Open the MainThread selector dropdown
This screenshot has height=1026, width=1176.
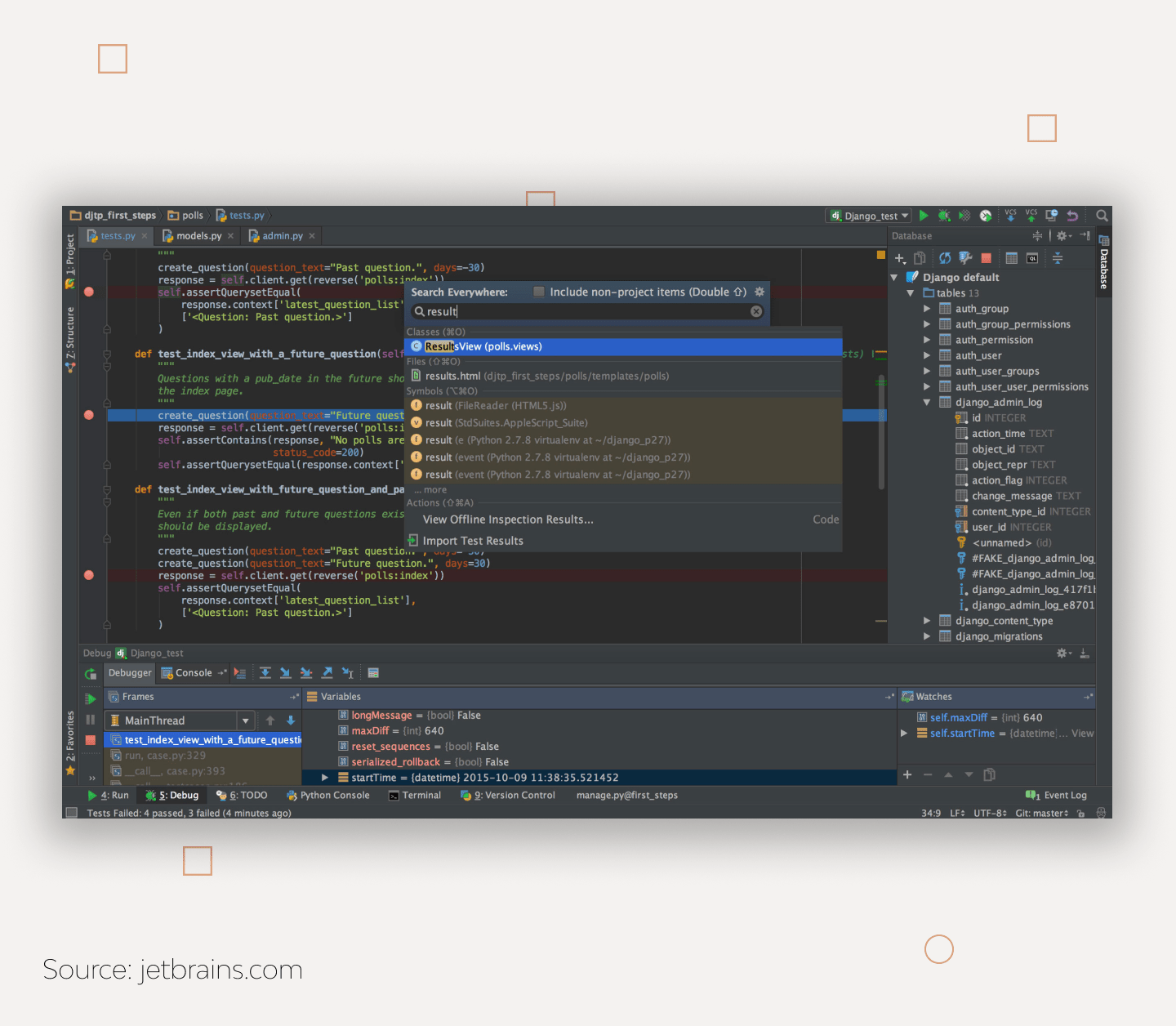tap(245, 720)
